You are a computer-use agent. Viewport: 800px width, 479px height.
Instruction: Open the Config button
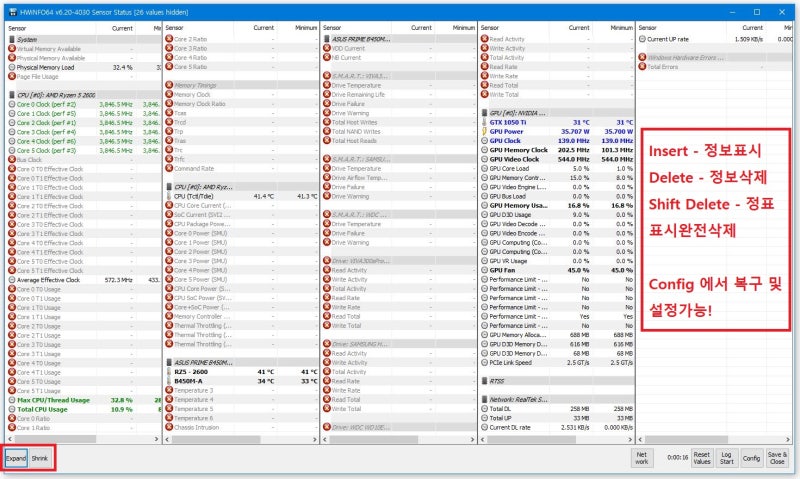point(752,458)
